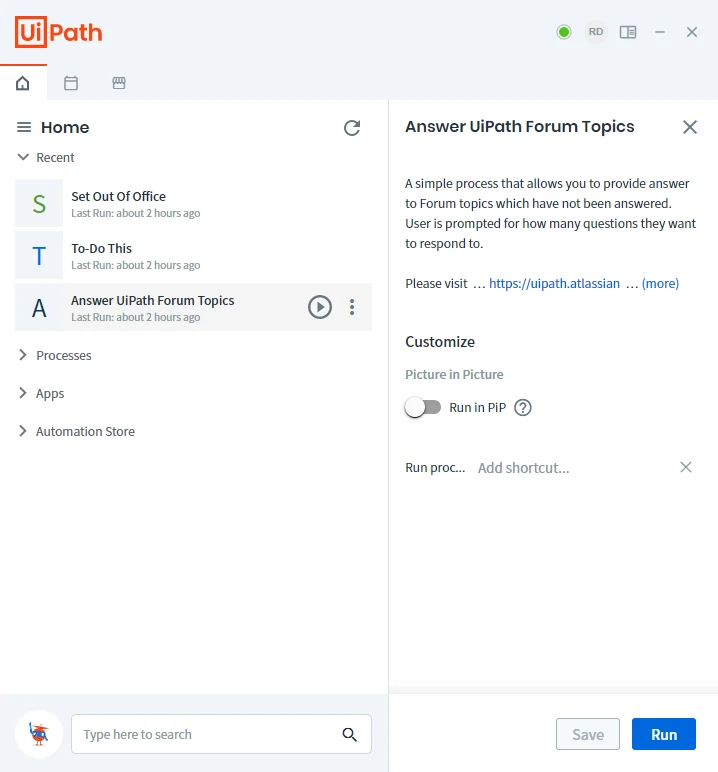Close the Answer UiPath Forum Topics details panel
Image resolution: width=718 pixels, height=772 pixels.
tap(690, 127)
